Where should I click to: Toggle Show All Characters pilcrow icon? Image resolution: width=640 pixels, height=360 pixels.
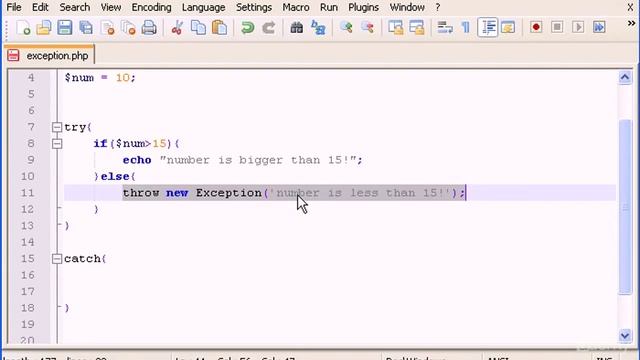point(466,28)
